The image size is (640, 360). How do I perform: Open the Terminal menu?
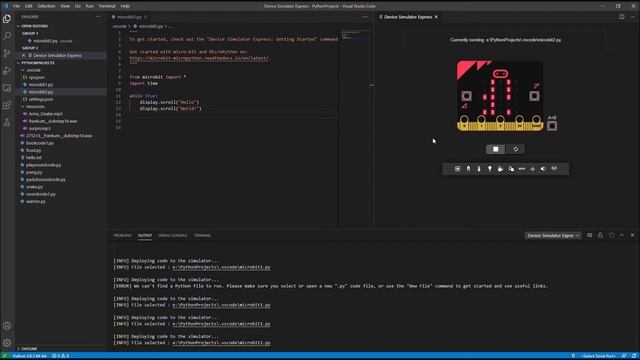click(x=107, y=6)
